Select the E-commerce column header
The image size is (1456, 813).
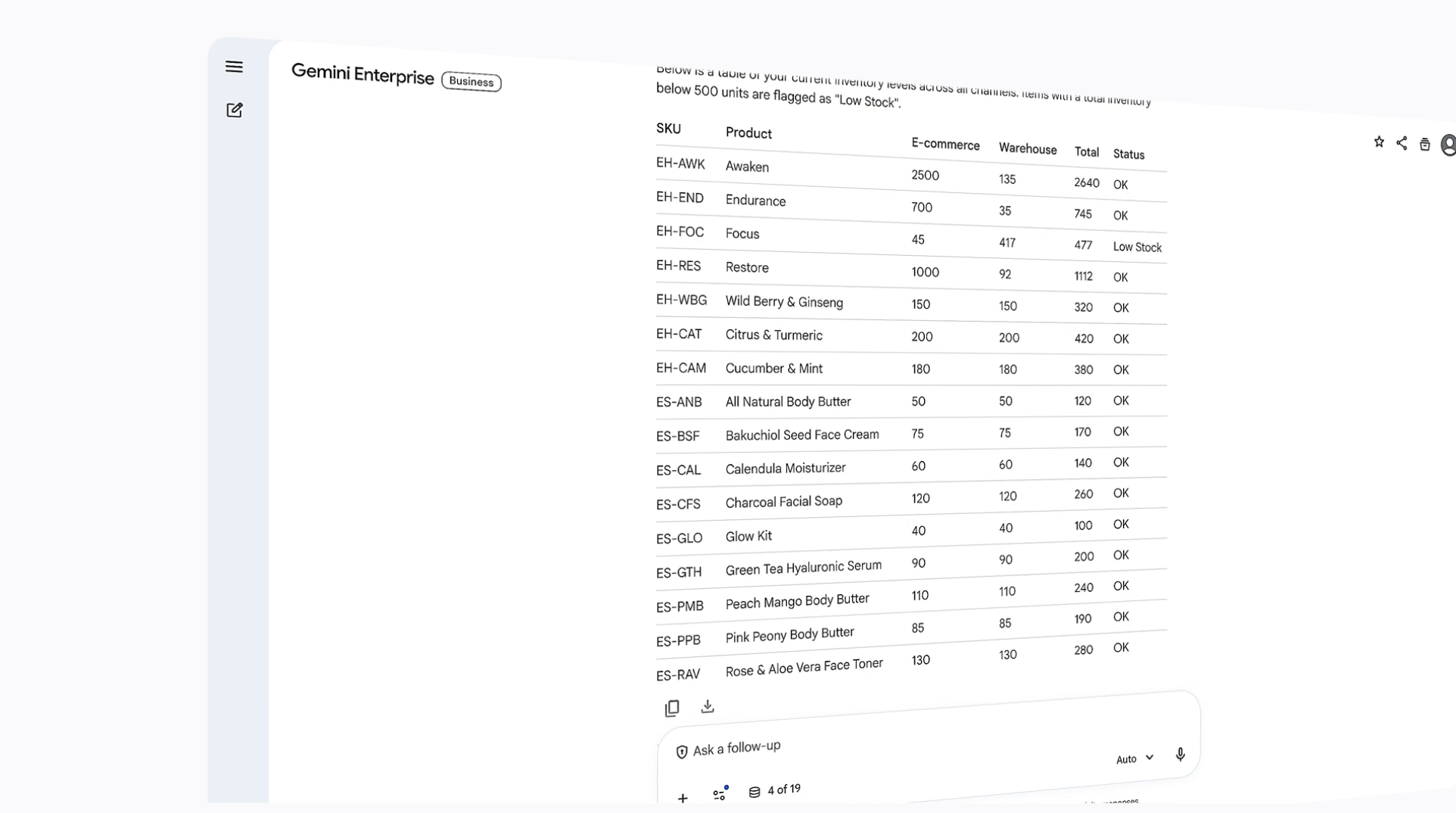point(945,145)
